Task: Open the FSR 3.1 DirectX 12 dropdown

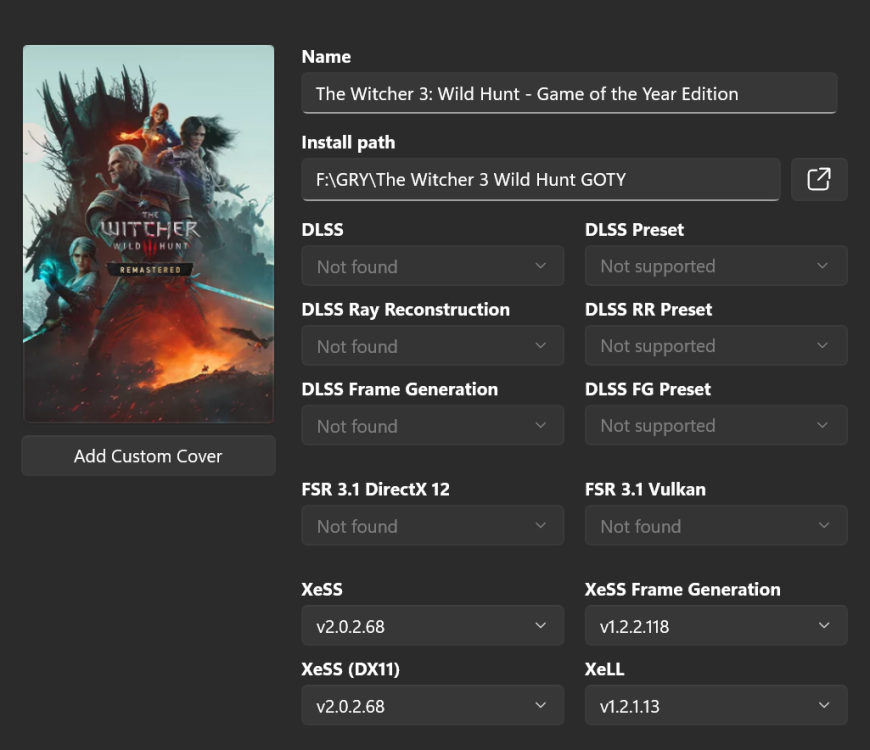Action: point(433,525)
